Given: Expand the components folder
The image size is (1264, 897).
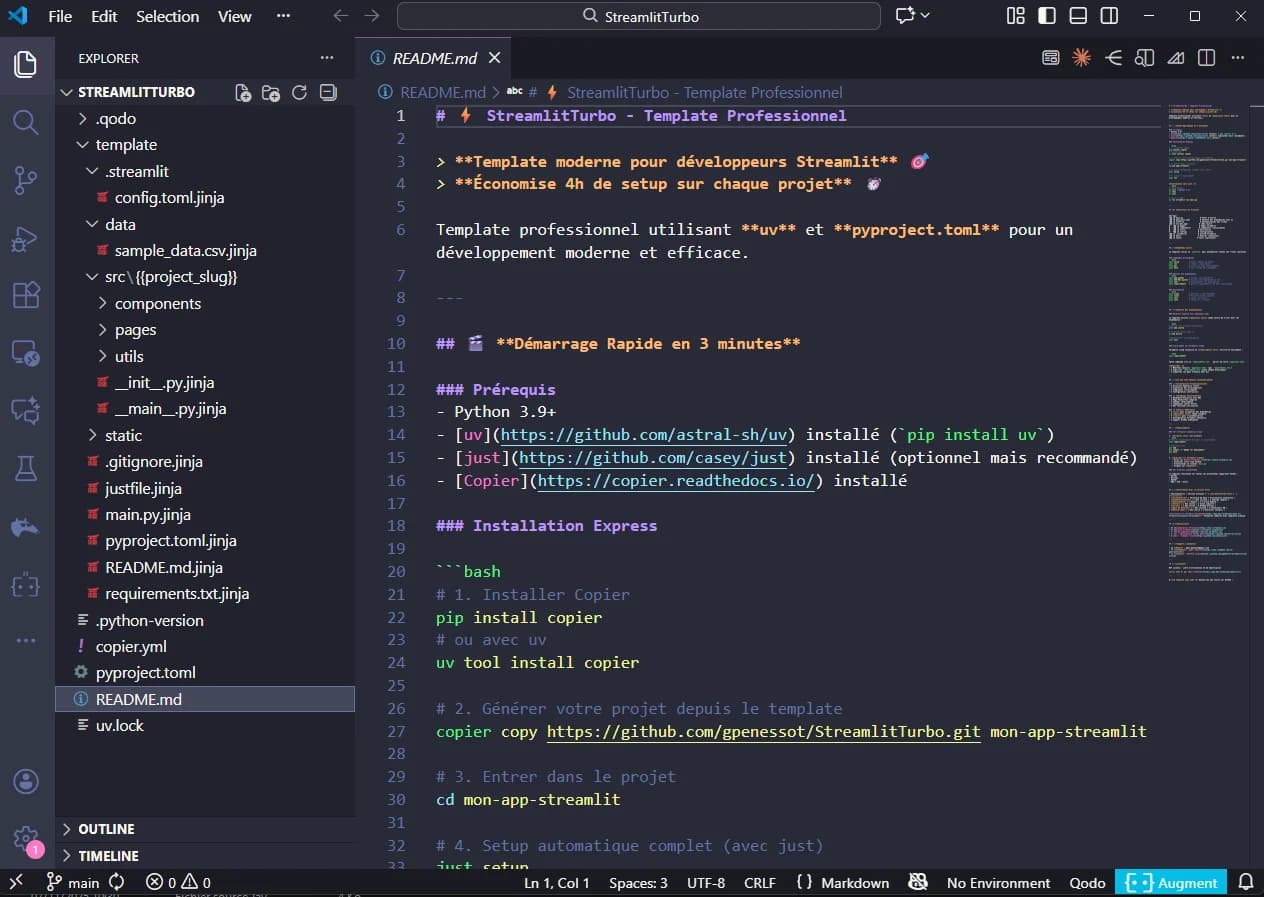Looking at the screenshot, I should point(157,304).
